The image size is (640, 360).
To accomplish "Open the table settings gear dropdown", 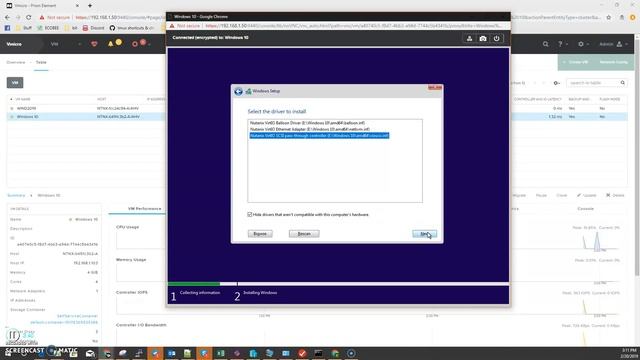I will (x=557, y=83).
